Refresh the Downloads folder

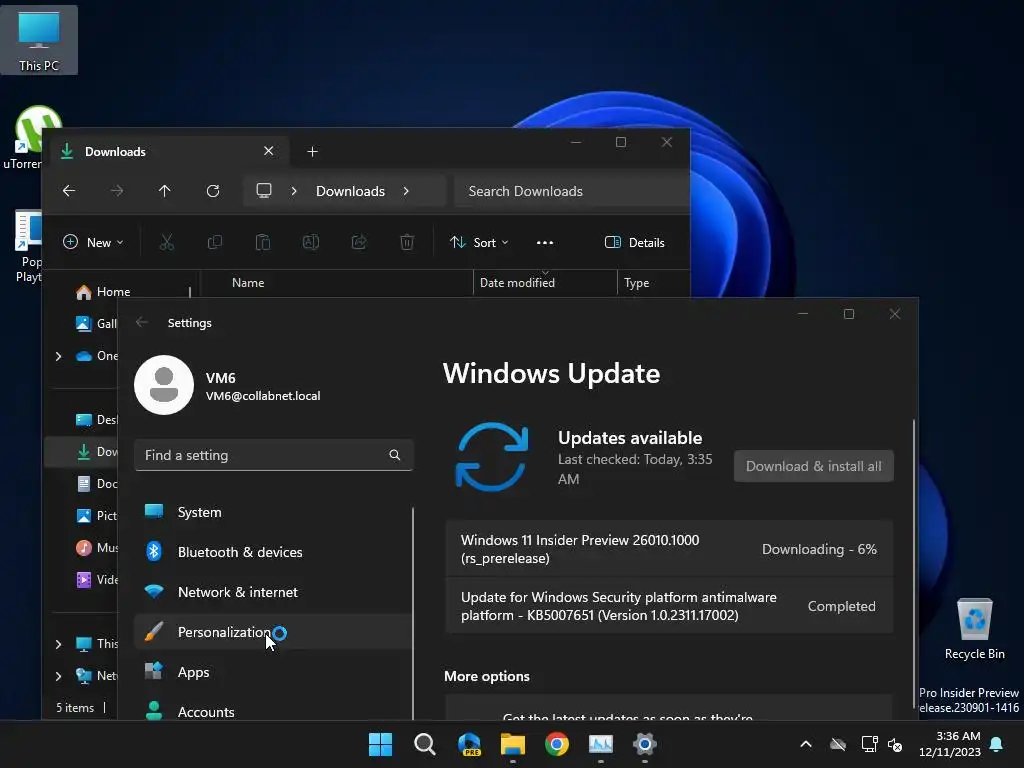(213, 191)
